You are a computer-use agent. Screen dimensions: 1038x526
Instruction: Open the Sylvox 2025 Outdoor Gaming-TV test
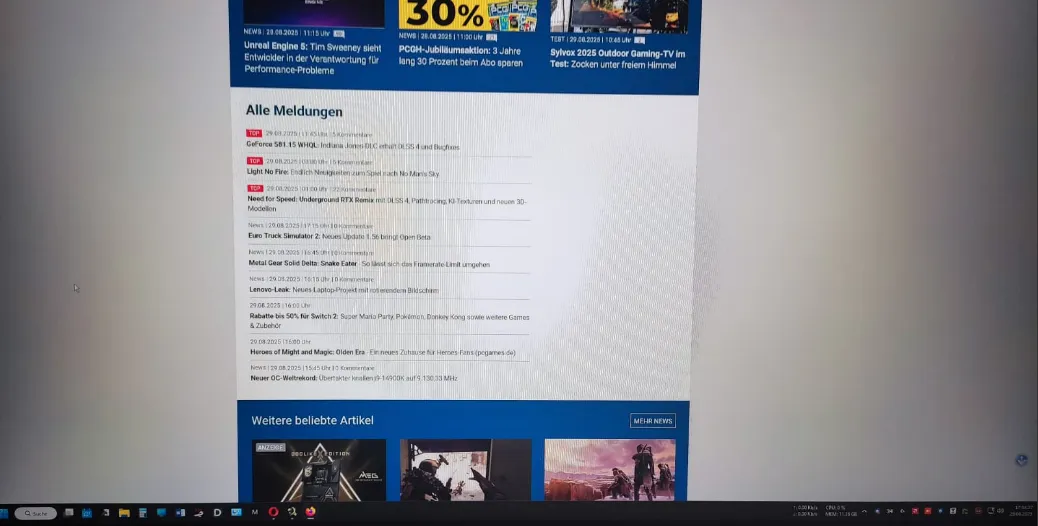click(x=617, y=58)
